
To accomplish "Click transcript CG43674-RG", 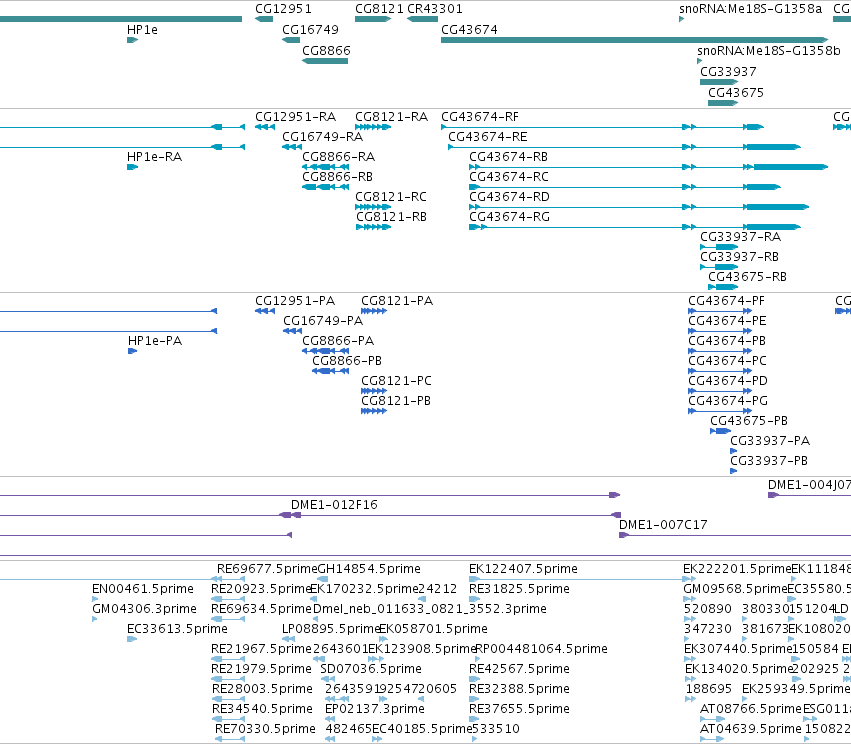I will (635, 227).
